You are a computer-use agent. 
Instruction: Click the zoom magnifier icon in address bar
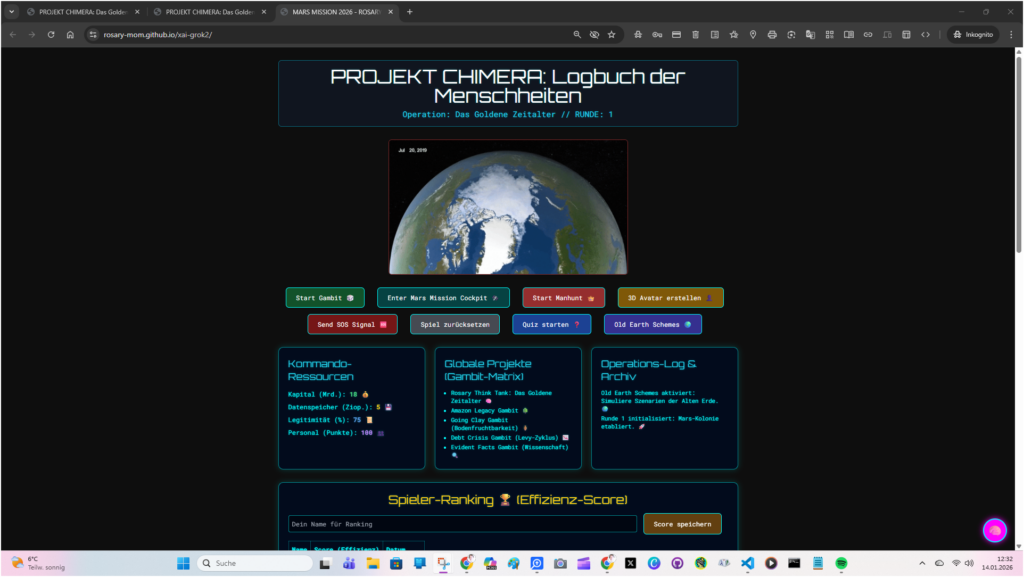[x=577, y=34]
